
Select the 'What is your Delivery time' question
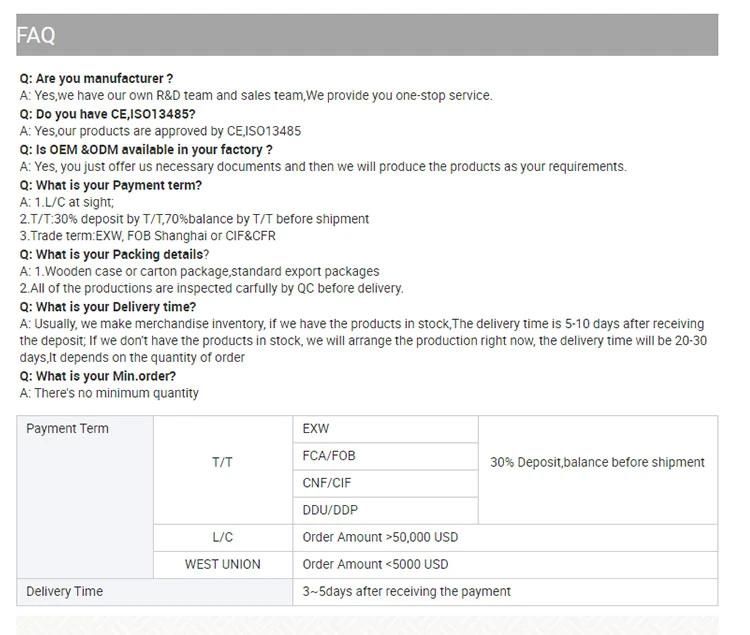[x=108, y=307]
